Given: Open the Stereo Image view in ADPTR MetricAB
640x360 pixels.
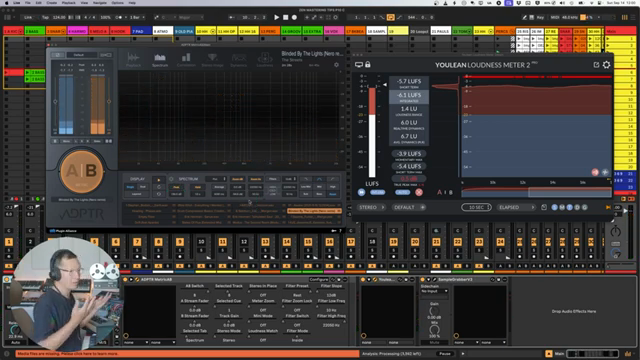Looking at the screenshot, I should pyautogui.click(x=212, y=60).
